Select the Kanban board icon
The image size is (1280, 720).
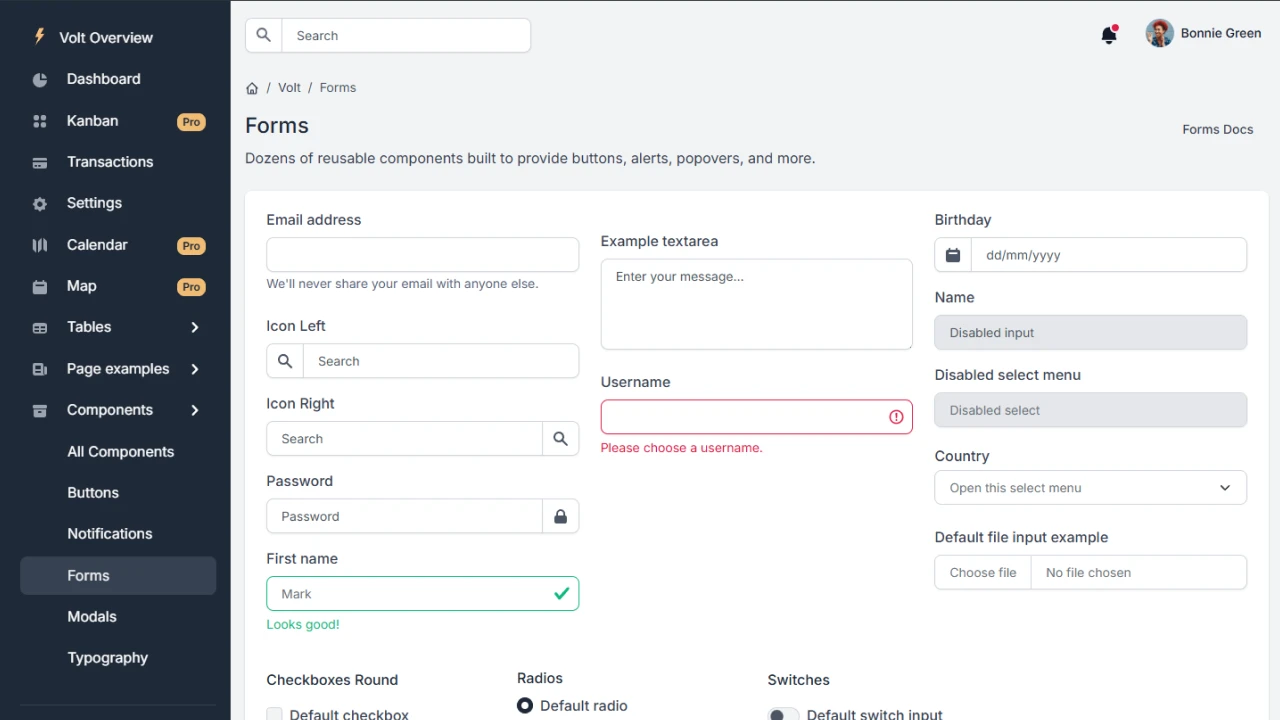[39, 121]
